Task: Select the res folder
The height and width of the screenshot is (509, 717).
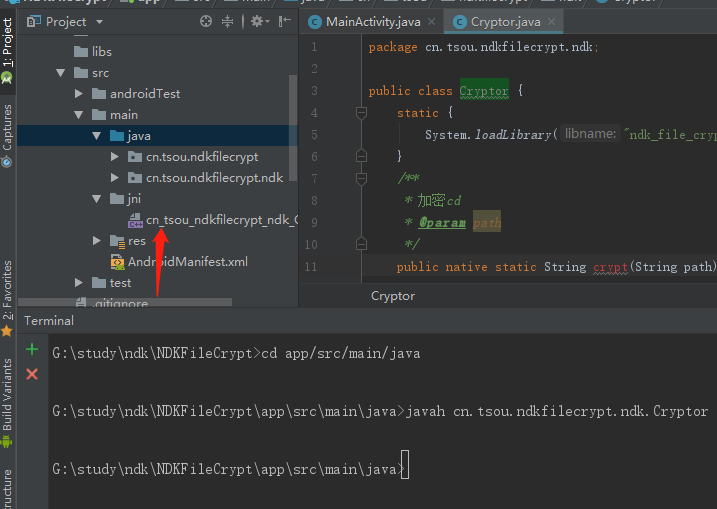Action: coord(128,241)
